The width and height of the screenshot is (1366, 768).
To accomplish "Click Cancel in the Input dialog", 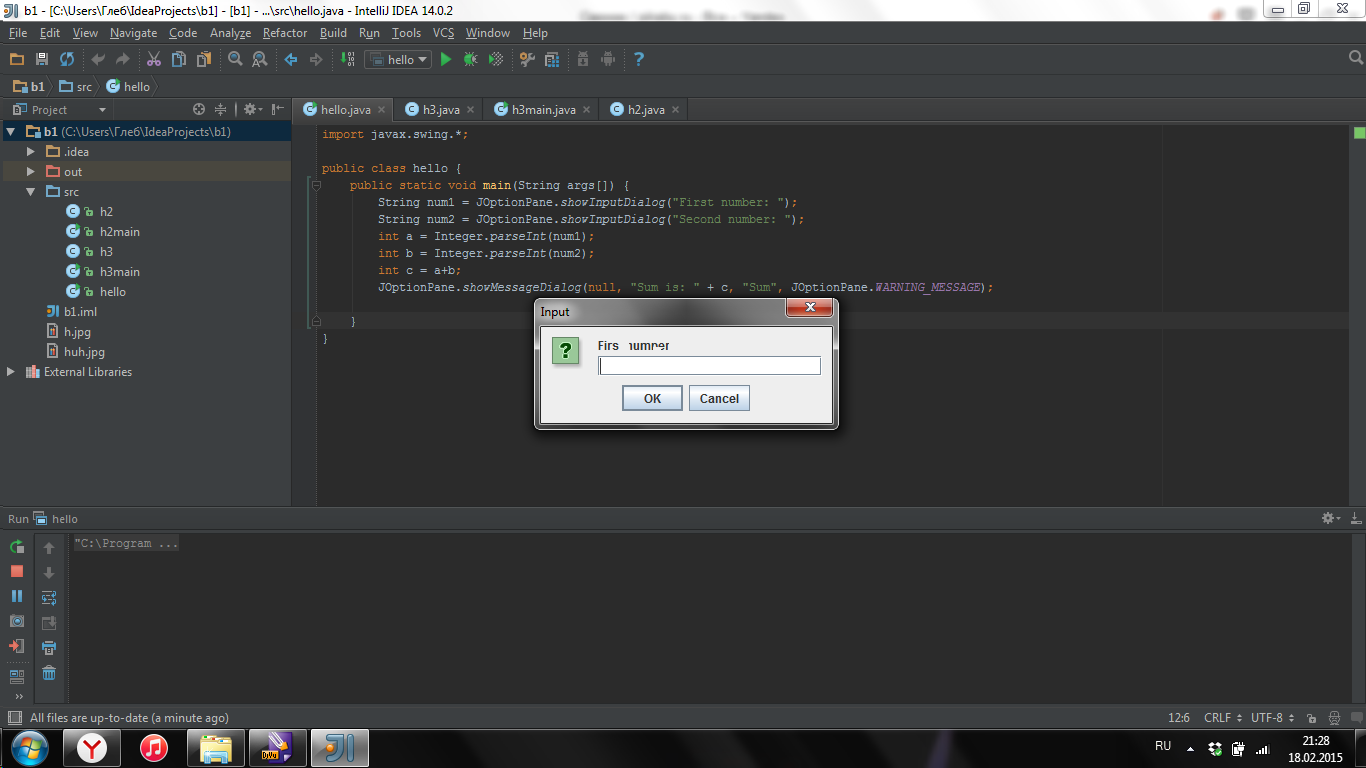I will [x=719, y=398].
